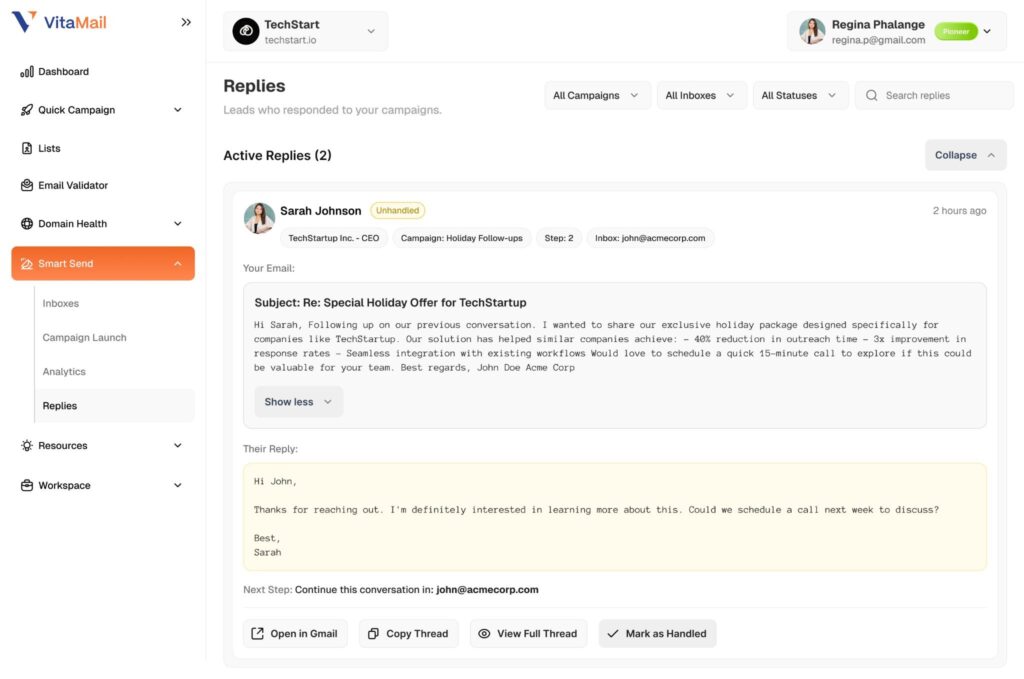Click the Lists document icon
The width and height of the screenshot is (1024, 679).
(27, 148)
